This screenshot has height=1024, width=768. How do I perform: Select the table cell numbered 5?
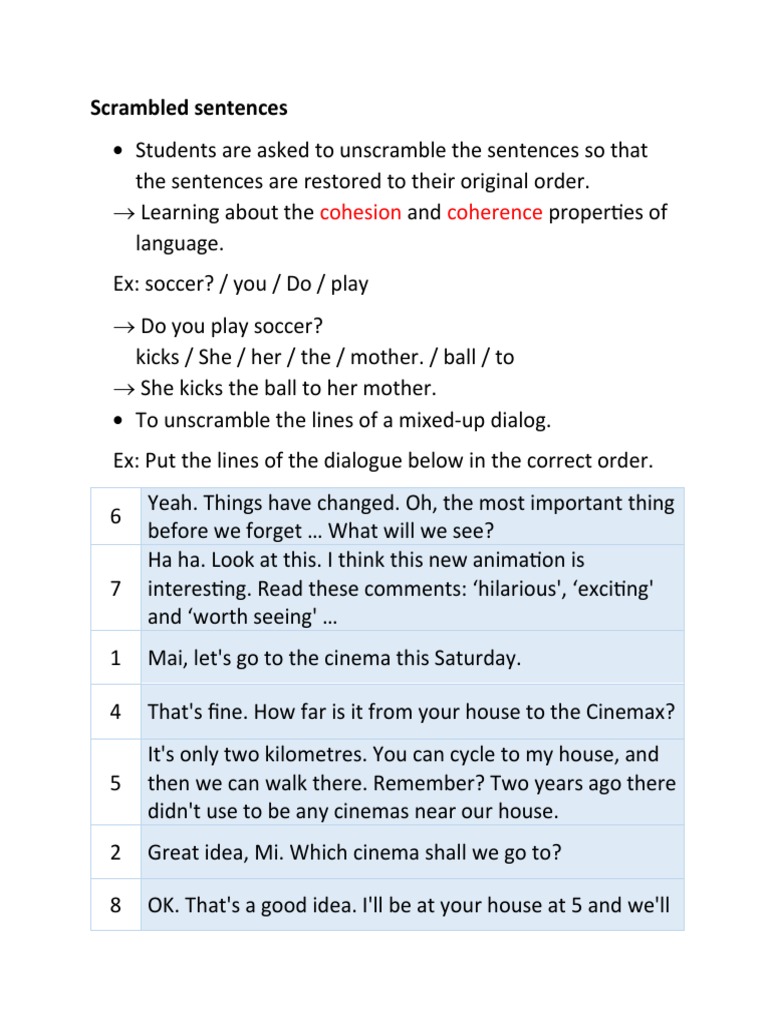tap(115, 783)
